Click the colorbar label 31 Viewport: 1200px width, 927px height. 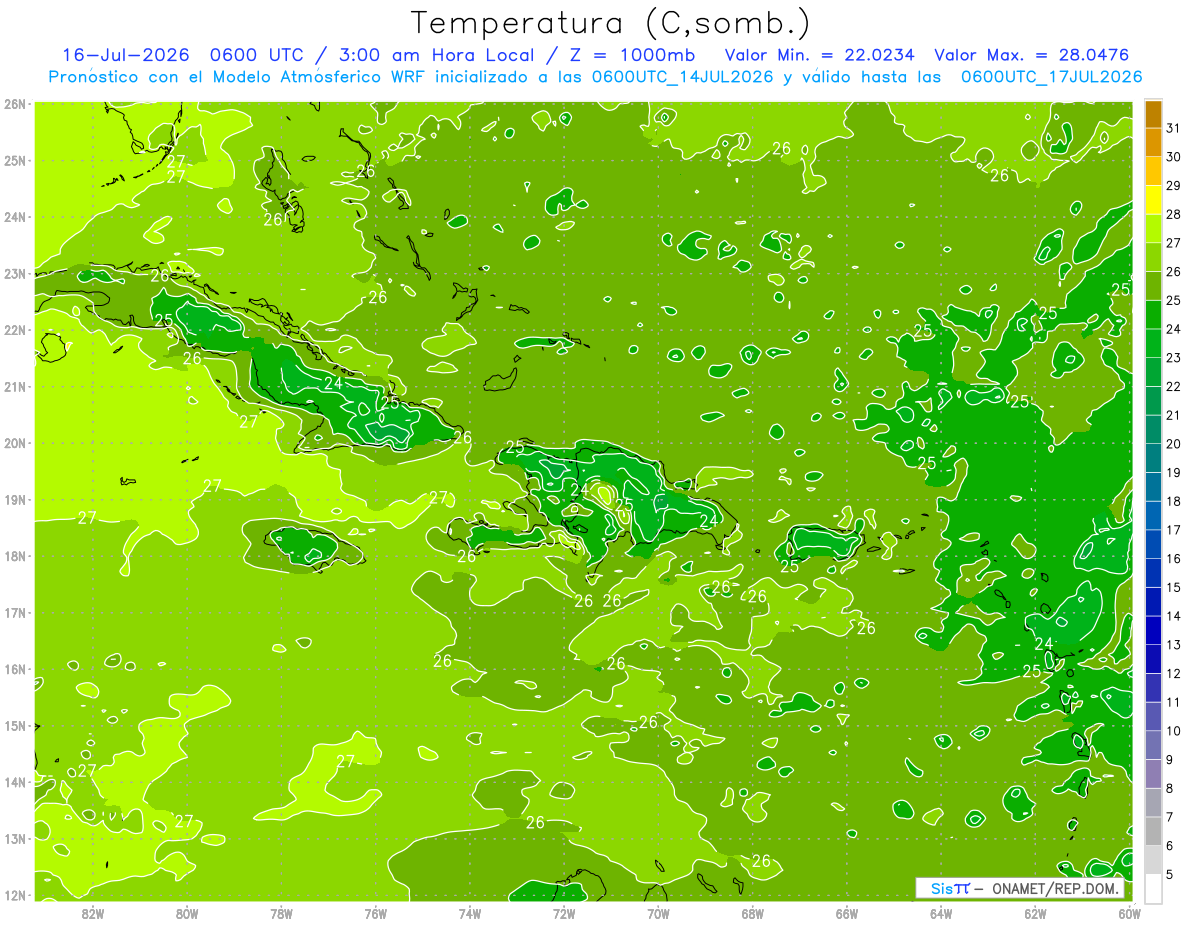click(x=1173, y=128)
